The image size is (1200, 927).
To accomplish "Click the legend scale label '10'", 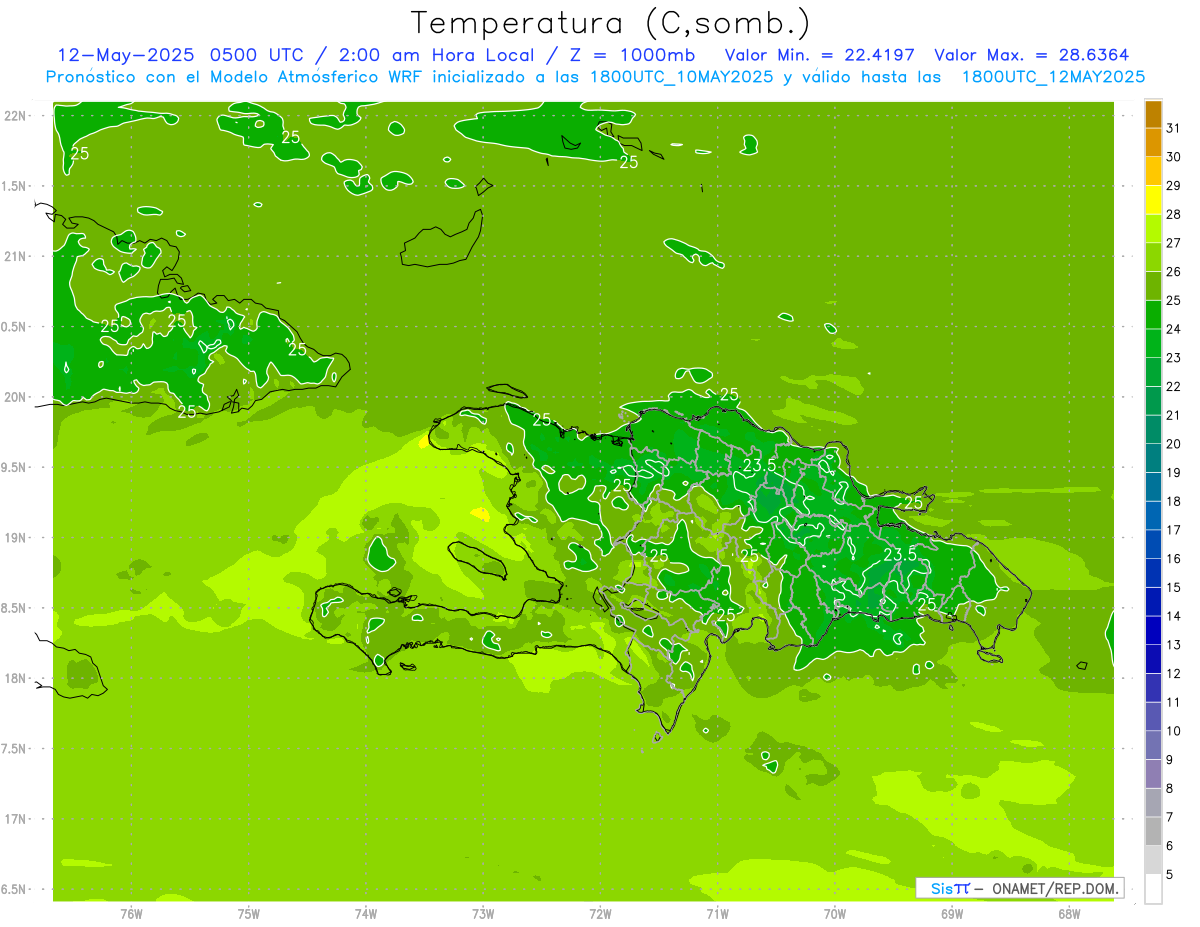I will click(1173, 731).
